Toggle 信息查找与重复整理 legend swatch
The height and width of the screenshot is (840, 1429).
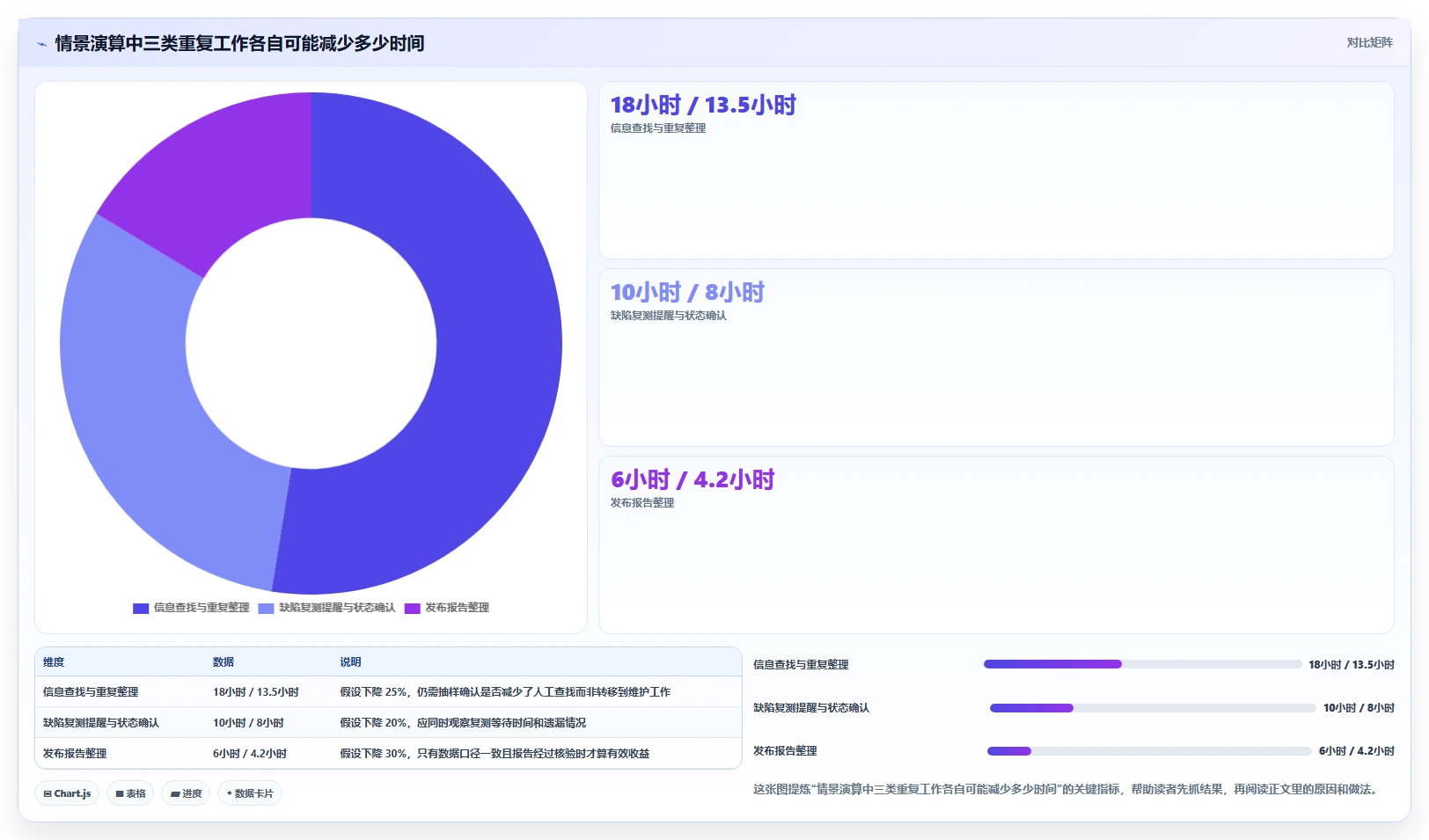[141, 608]
